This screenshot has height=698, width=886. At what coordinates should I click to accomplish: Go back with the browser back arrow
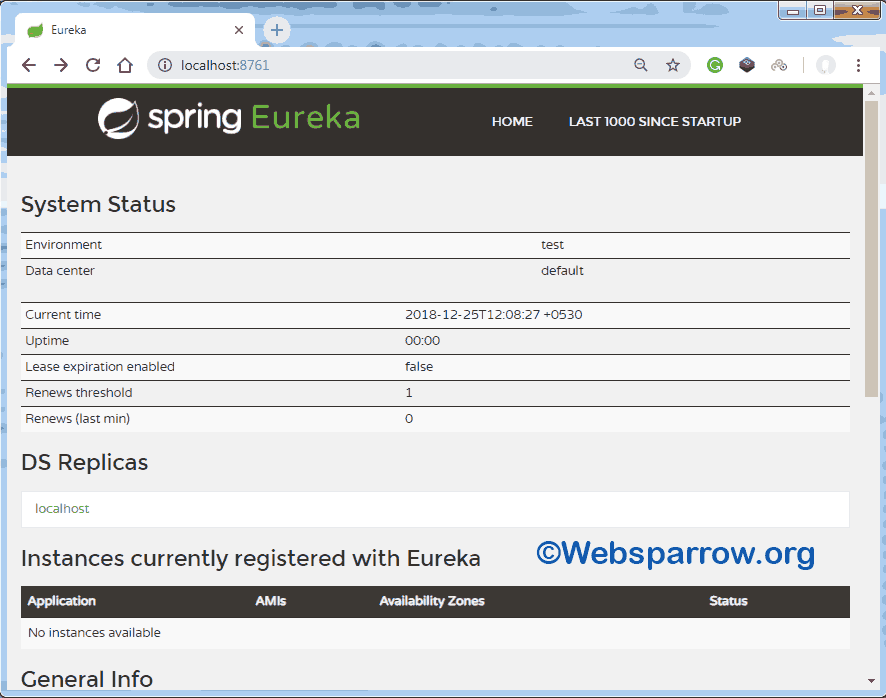[29, 66]
